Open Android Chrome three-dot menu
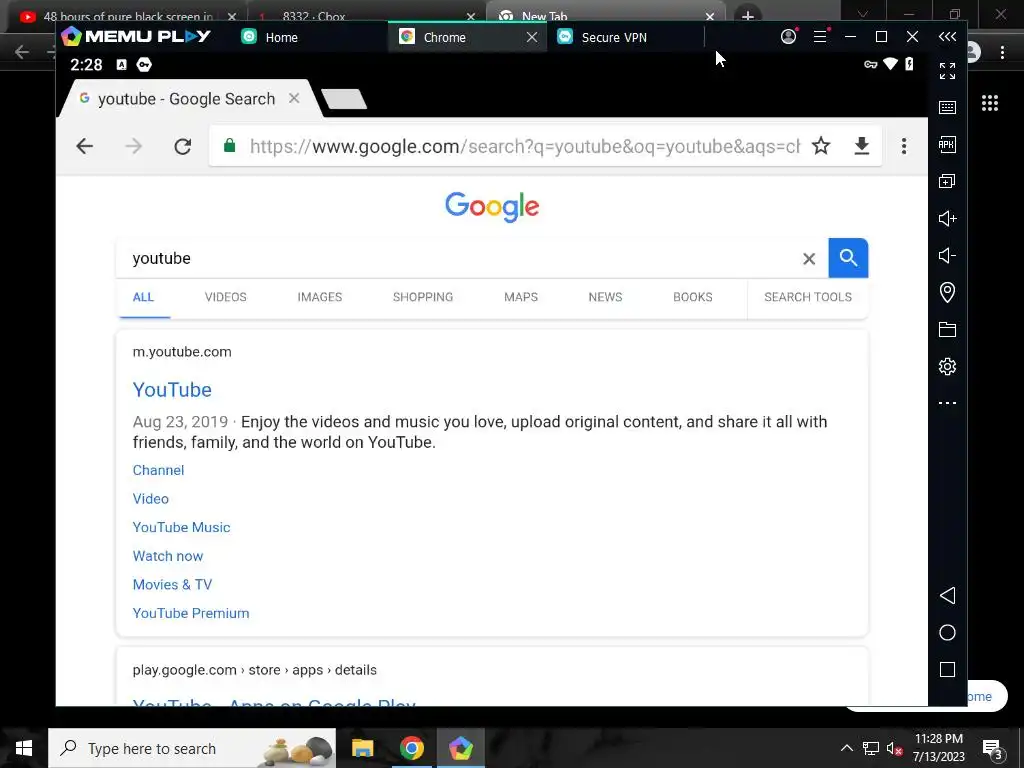Viewport: 1024px width, 768px height. (904, 146)
